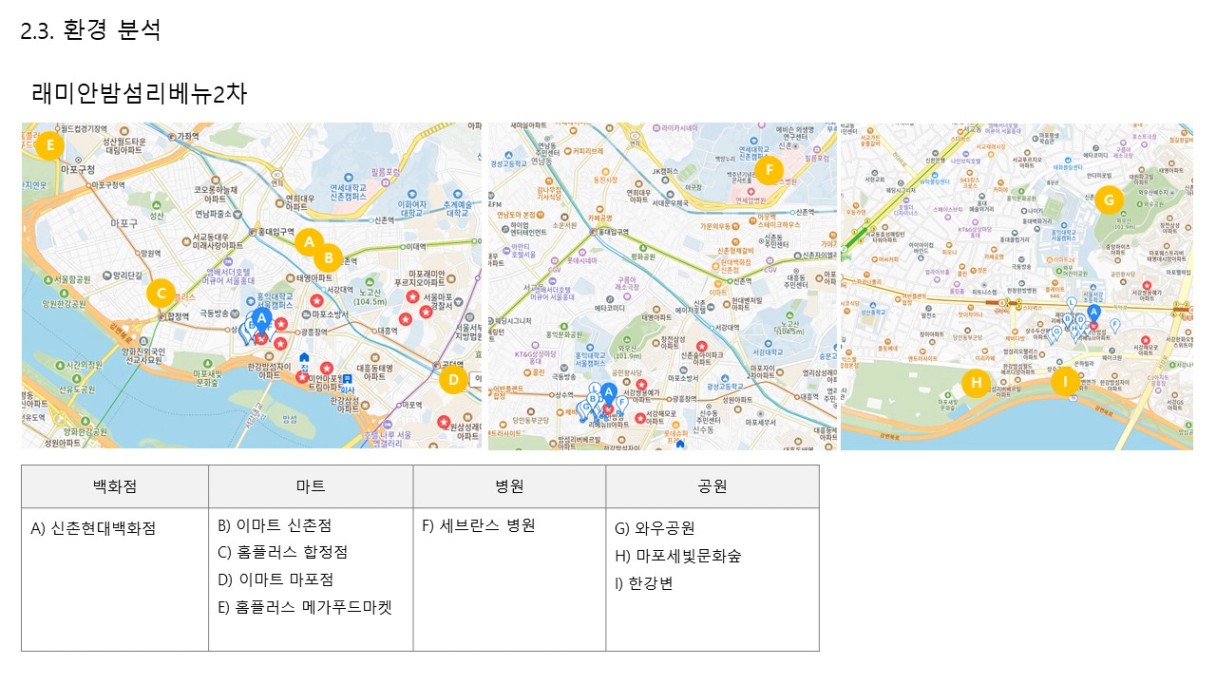The width and height of the screenshot is (1216, 684).
Task: Select the entry 'H) 마포세빛문화숲'
Action: [x=678, y=556]
